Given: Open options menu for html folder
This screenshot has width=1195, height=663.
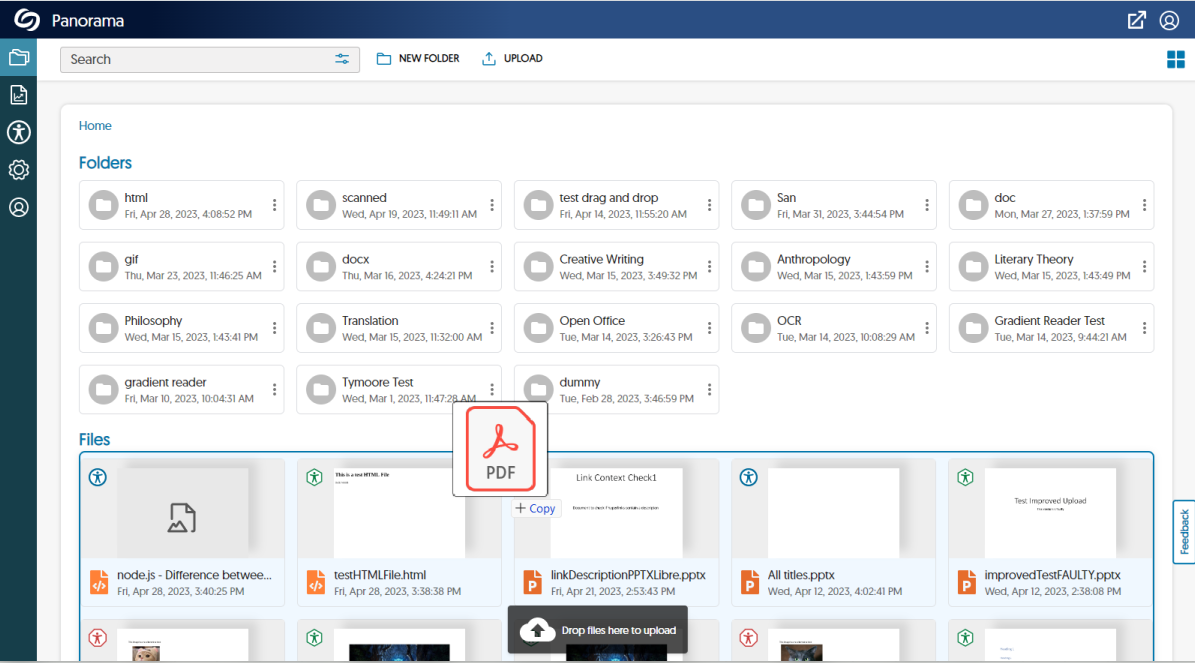Looking at the screenshot, I should click(x=274, y=205).
